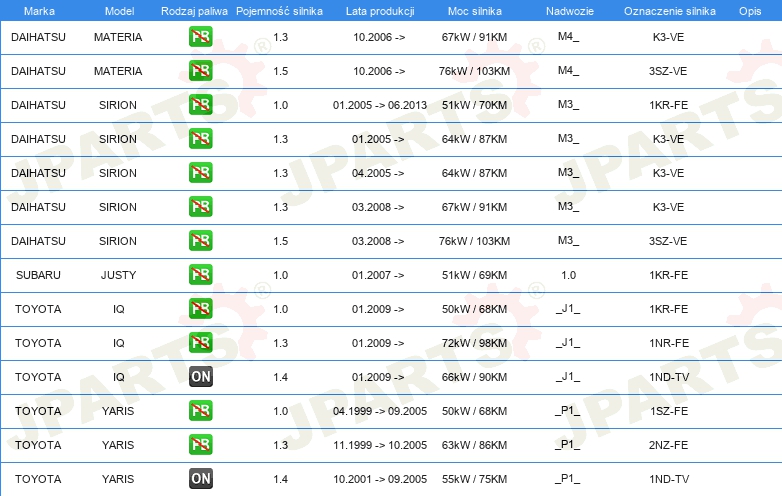Select SUBARU brand cell

38,275
